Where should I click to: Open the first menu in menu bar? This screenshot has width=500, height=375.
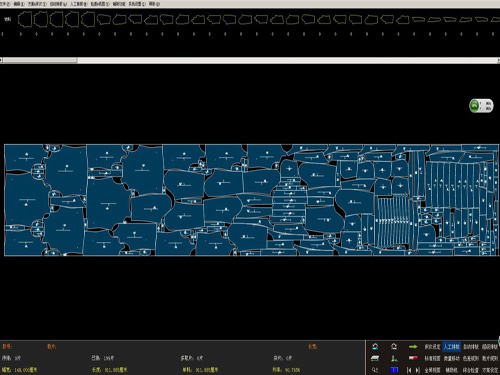(5, 4)
